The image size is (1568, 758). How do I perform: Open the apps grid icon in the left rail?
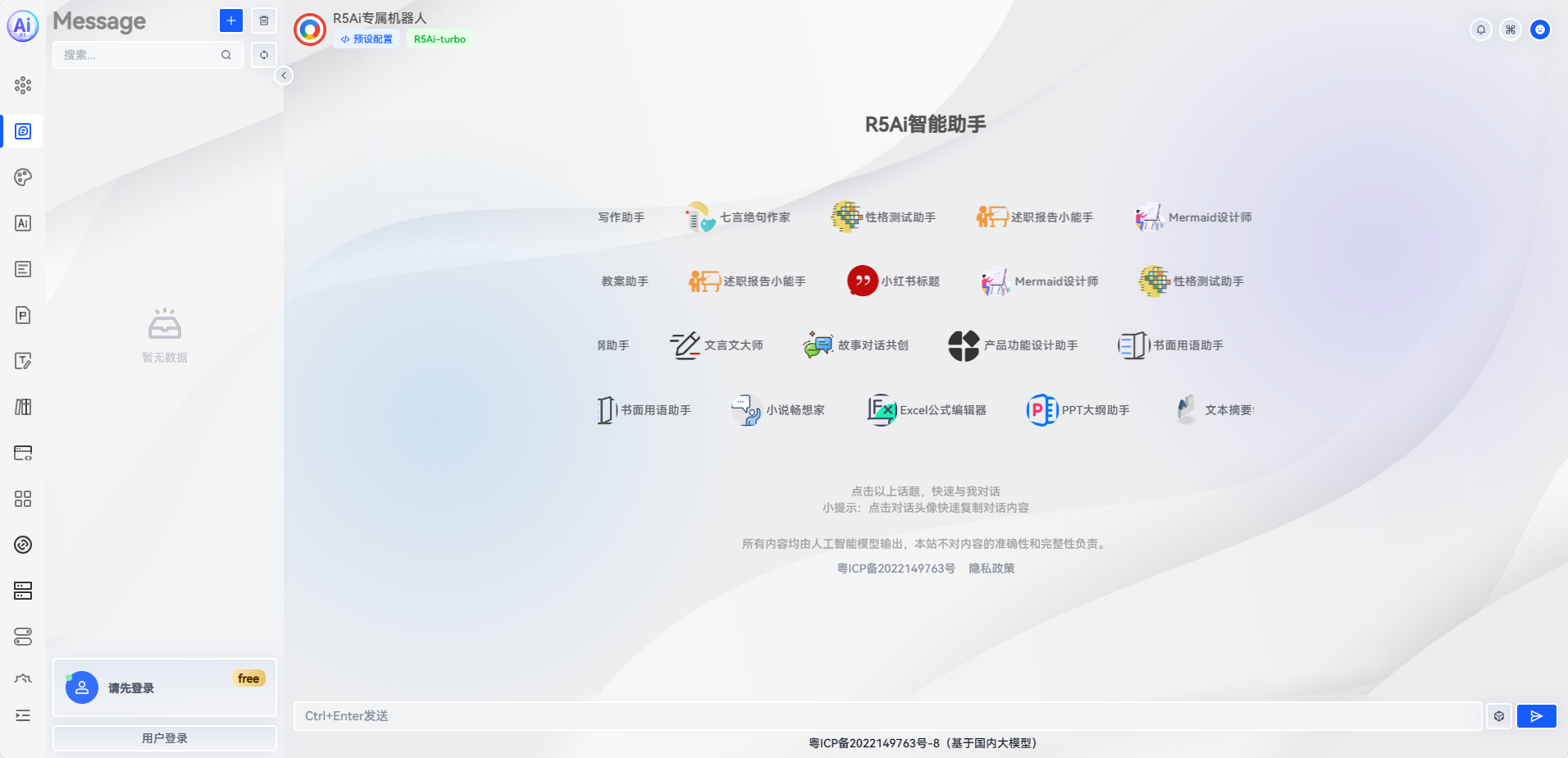(x=23, y=499)
